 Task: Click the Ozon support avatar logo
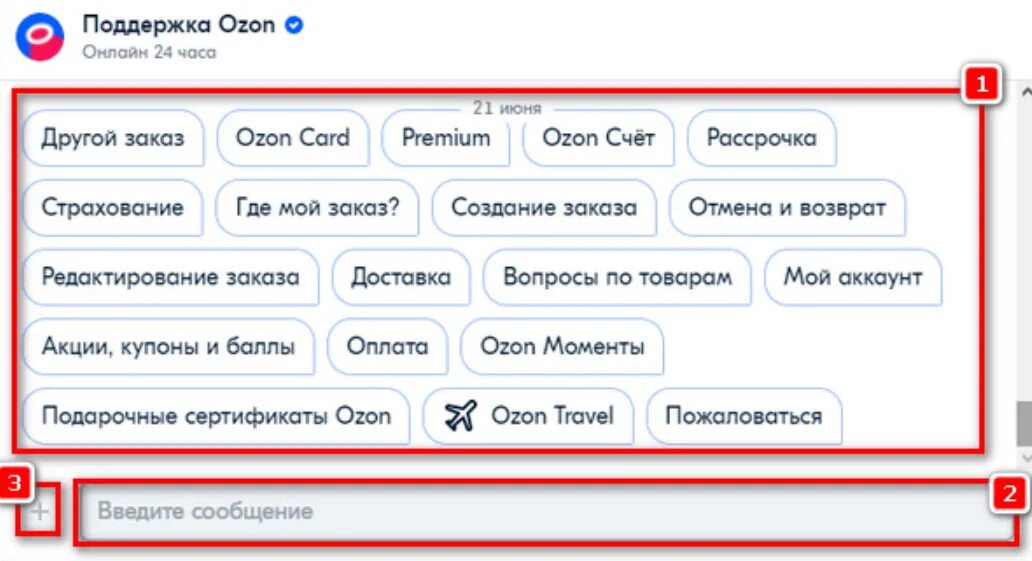click(39, 37)
